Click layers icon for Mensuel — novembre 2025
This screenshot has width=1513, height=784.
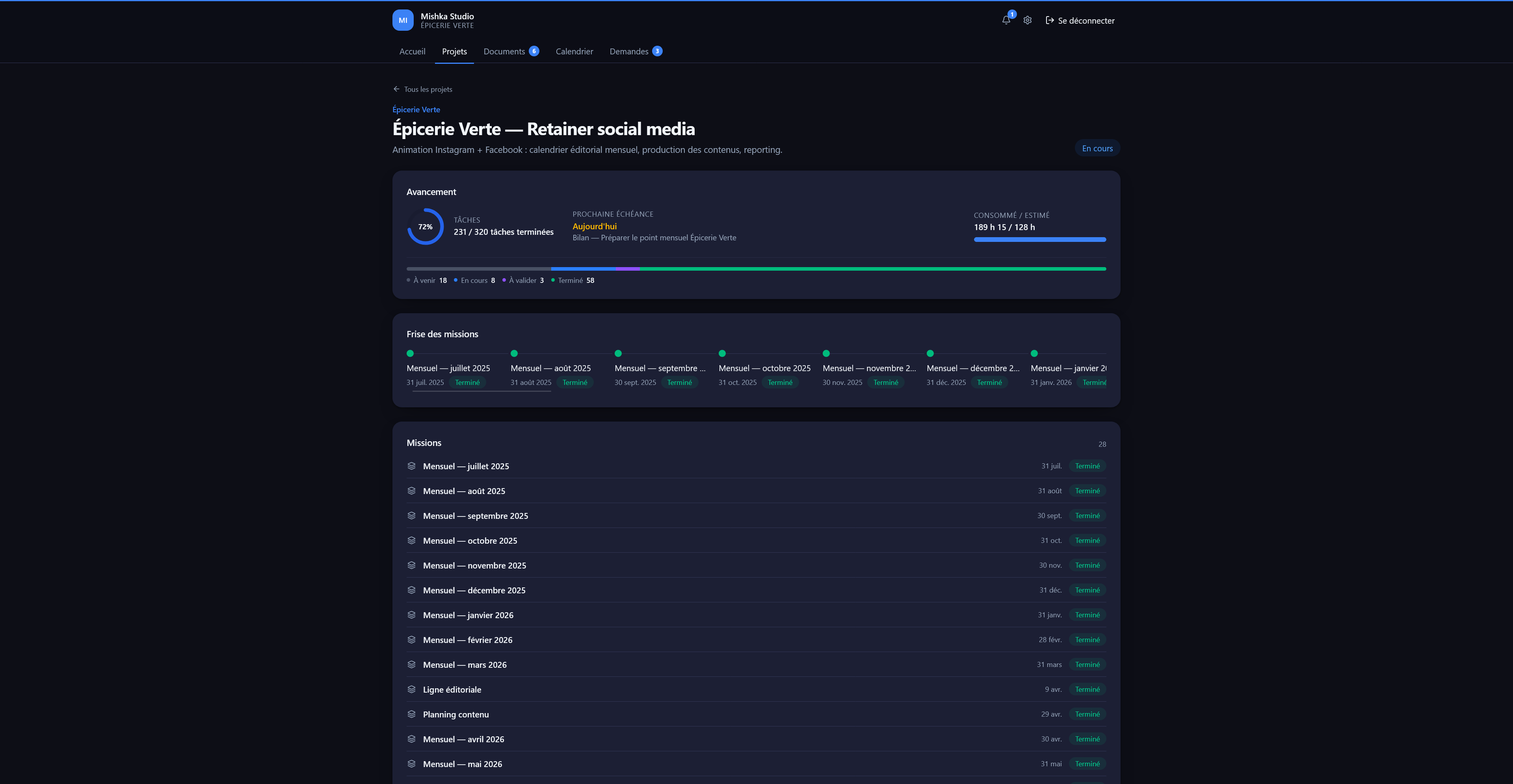(412, 565)
